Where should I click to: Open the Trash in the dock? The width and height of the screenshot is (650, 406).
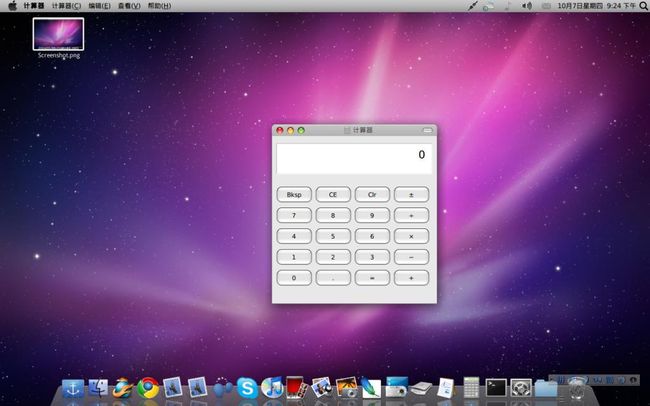[576, 389]
